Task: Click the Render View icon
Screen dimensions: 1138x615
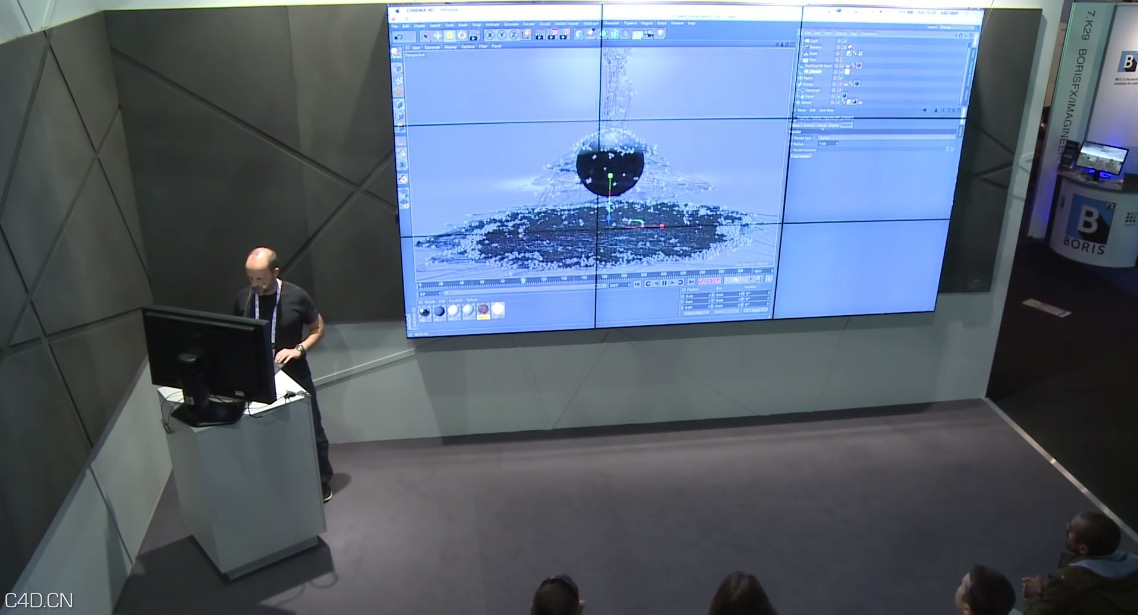Action: coord(540,36)
